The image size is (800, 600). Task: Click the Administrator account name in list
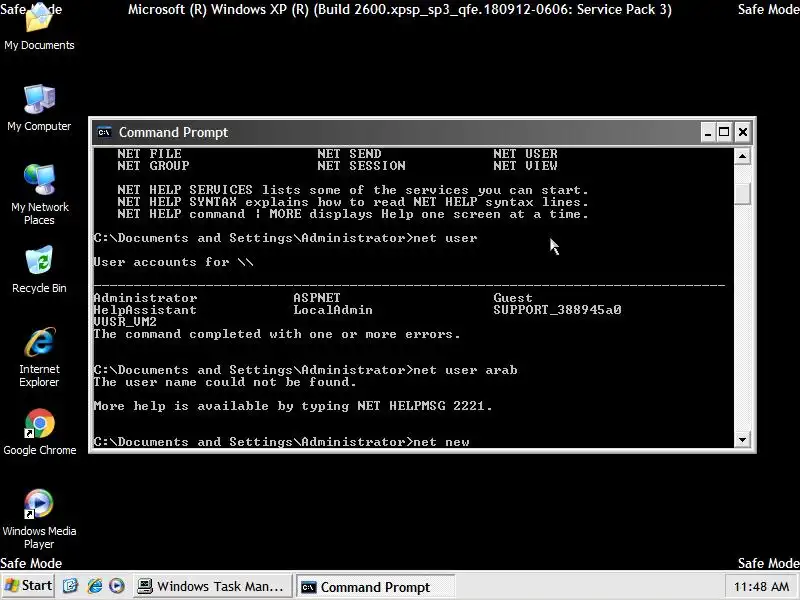click(x=145, y=298)
